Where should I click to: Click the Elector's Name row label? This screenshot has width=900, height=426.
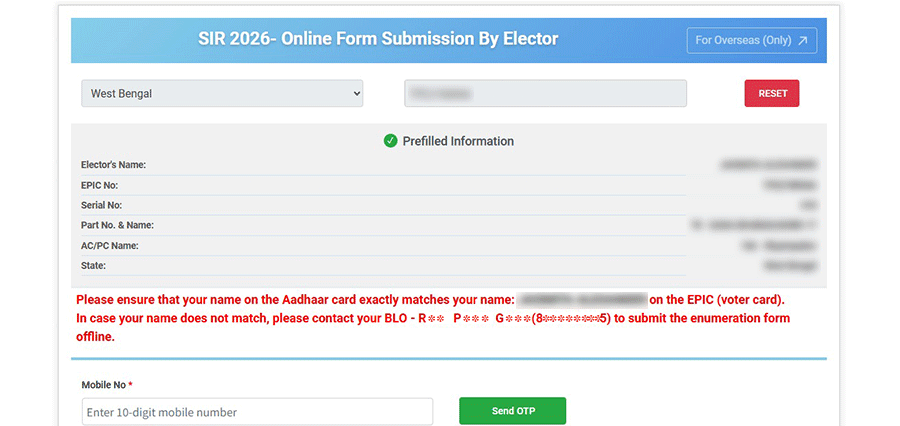[x=114, y=164]
